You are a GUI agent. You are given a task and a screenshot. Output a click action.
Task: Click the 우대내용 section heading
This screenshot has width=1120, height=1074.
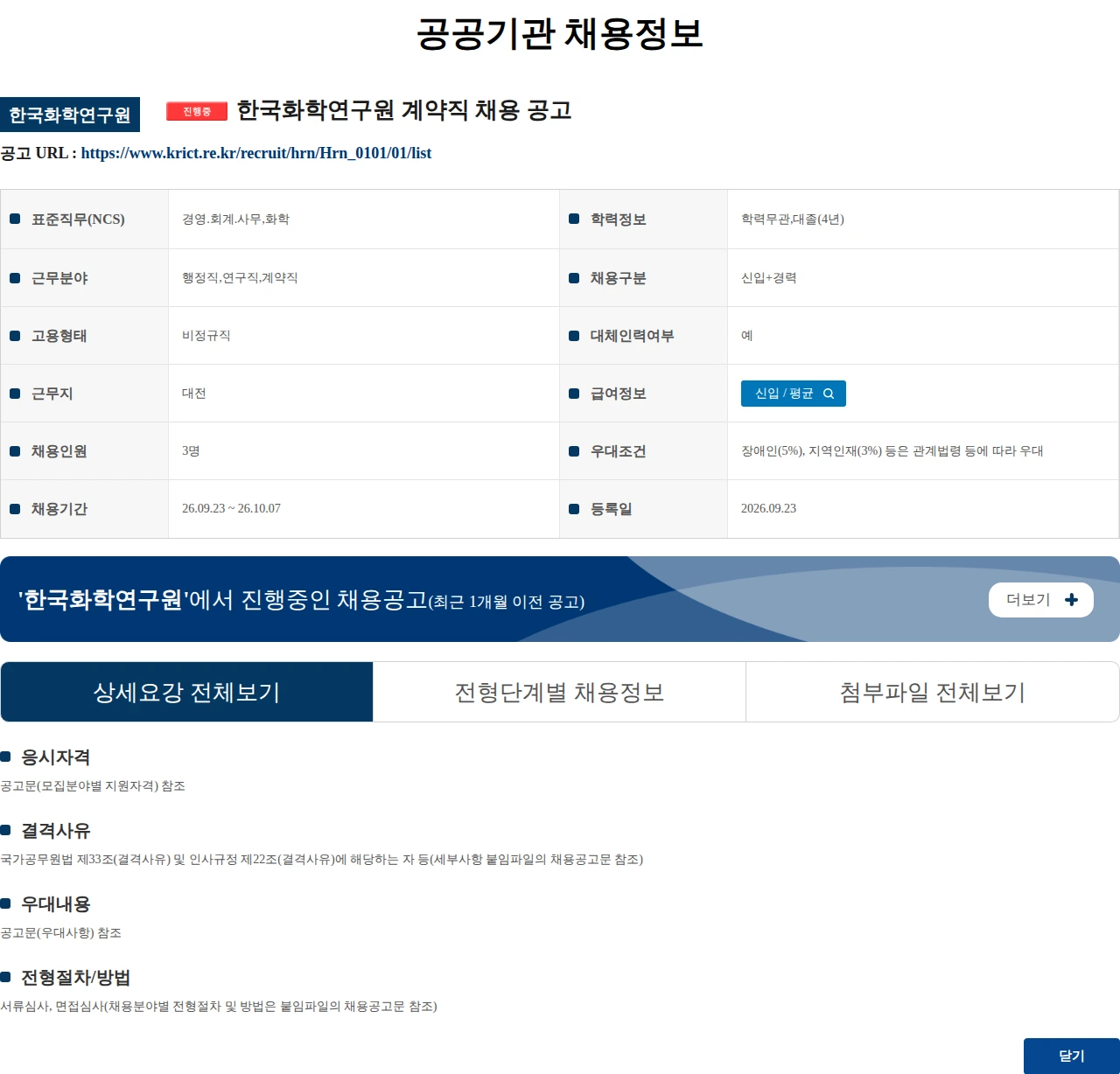pyautogui.click(x=55, y=904)
